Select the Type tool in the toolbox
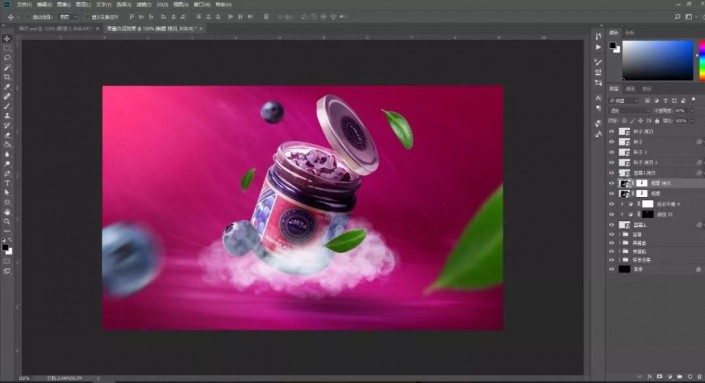Screen dimensions: 705x383 tap(7, 183)
